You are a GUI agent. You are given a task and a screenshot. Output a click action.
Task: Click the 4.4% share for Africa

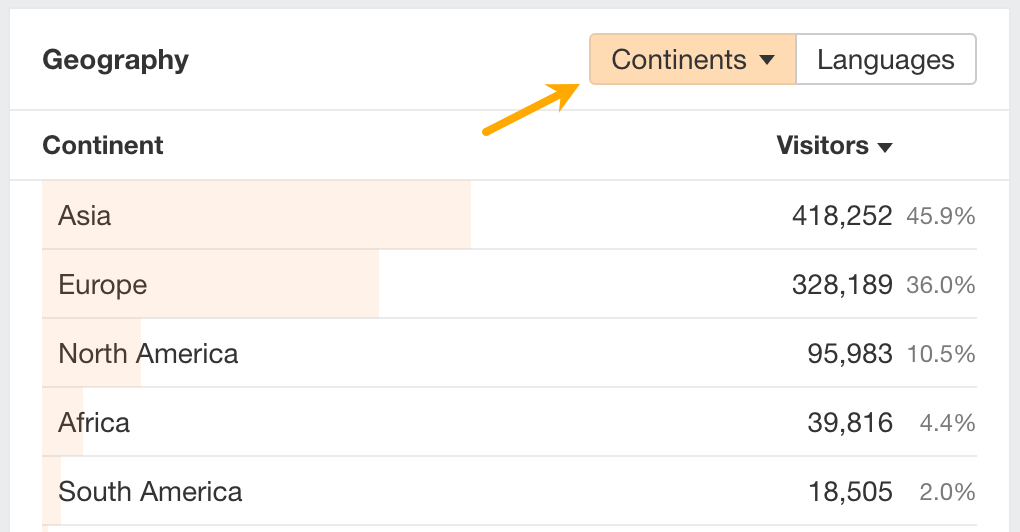(x=947, y=423)
